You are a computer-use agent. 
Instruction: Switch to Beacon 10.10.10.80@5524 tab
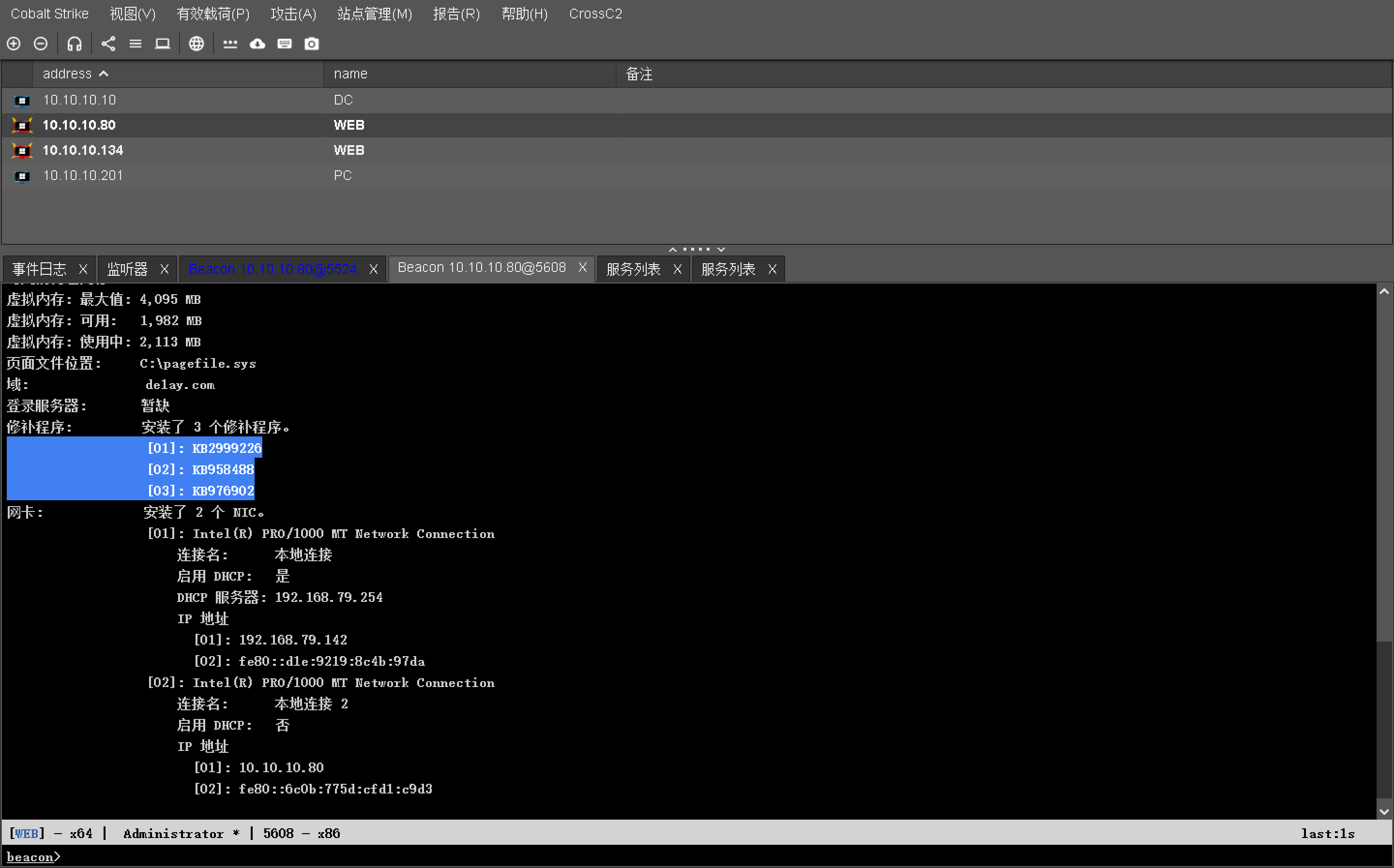point(272,269)
